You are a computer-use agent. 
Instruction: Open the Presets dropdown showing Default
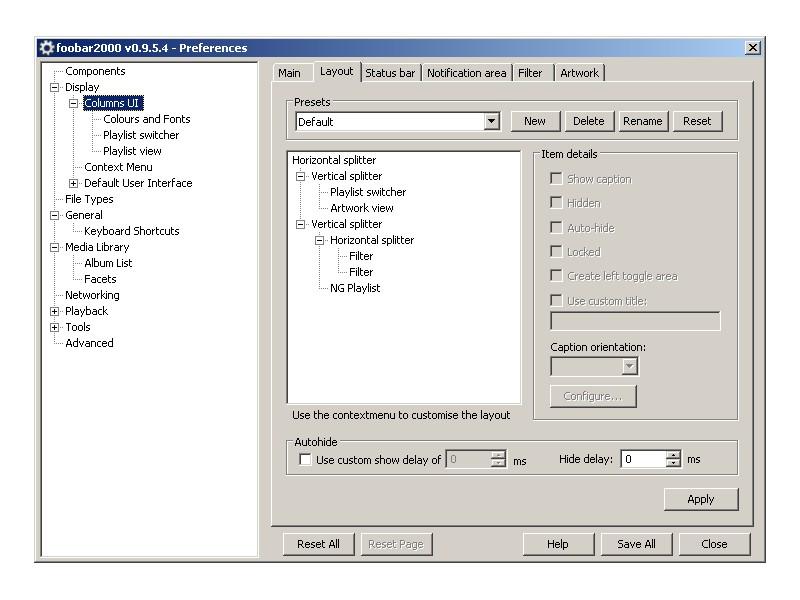pyautogui.click(x=491, y=121)
